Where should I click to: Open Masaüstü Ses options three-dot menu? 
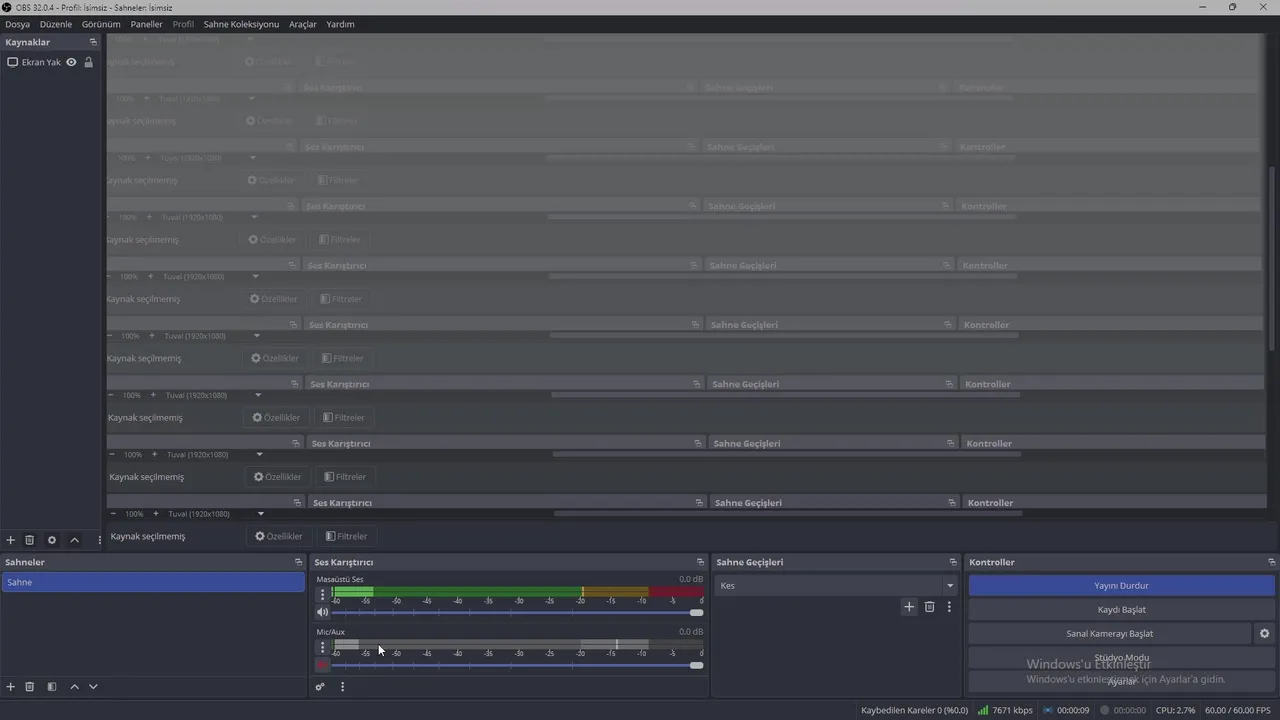pos(322,594)
